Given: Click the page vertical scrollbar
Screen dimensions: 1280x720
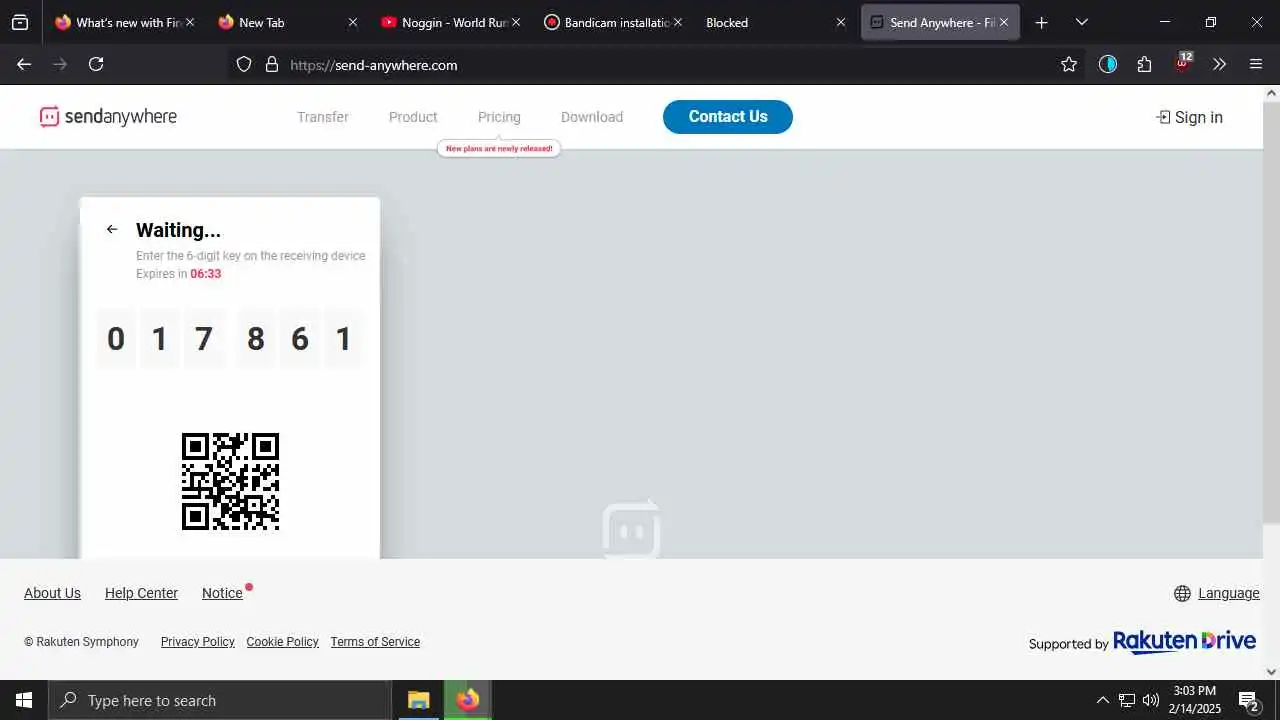Looking at the screenshot, I should pos(1272,310).
